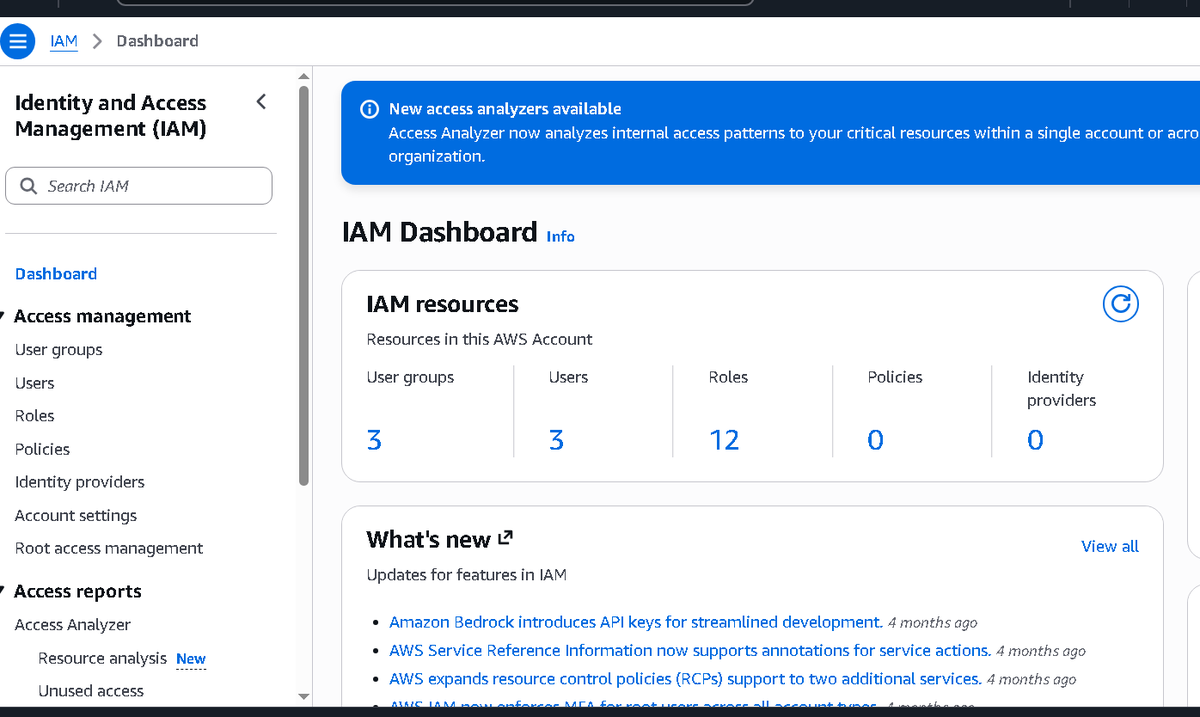Click the Roles count 12
The height and width of the screenshot is (717, 1200).
724,440
